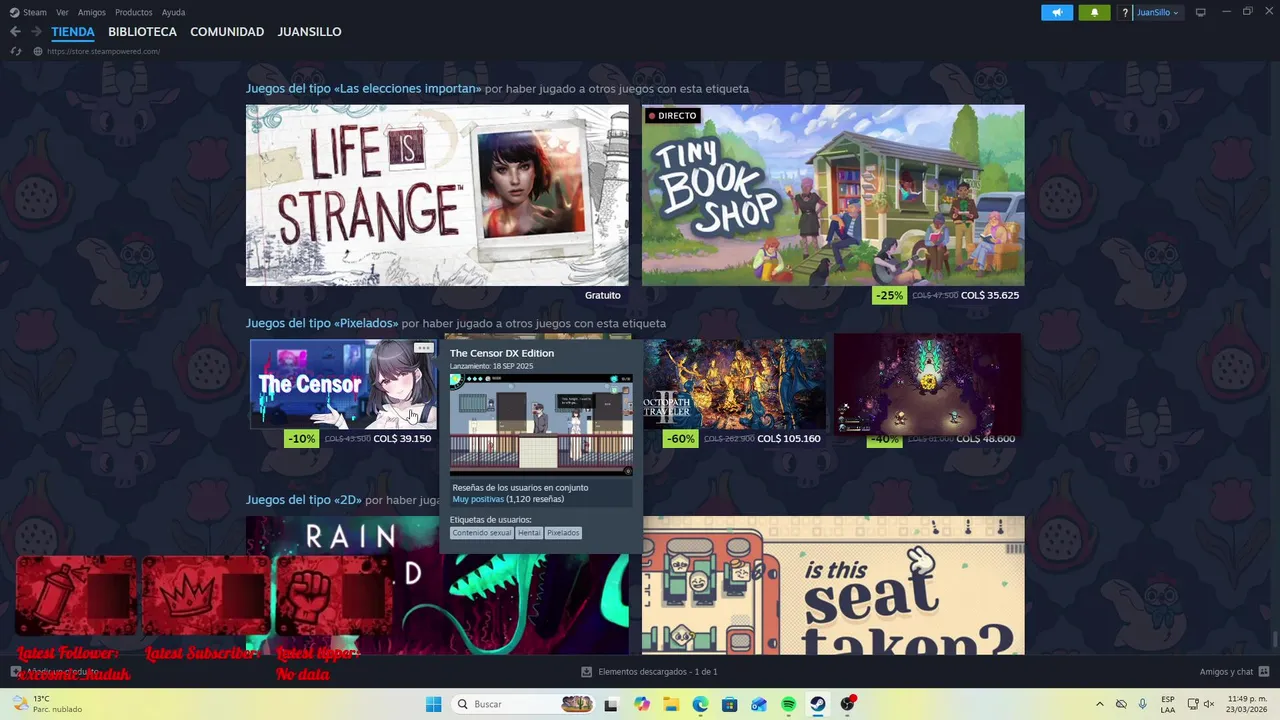
Task: Open the blue megaphone announcements button
Action: [1057, 12]
